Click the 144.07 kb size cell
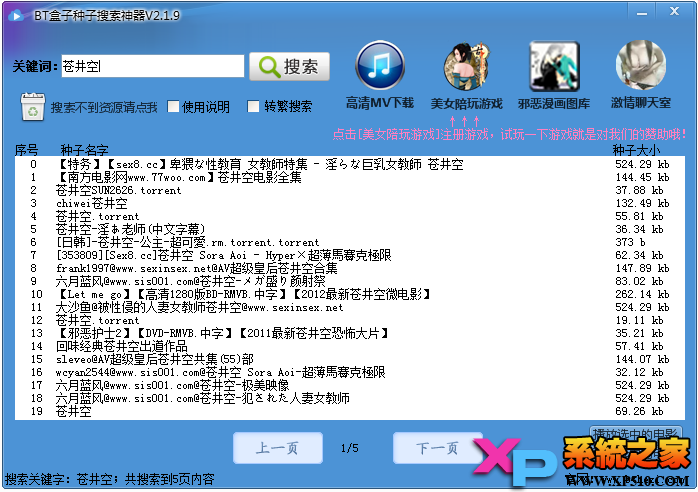This screenshot has height=492, width=698. click(x=642, y=359)
